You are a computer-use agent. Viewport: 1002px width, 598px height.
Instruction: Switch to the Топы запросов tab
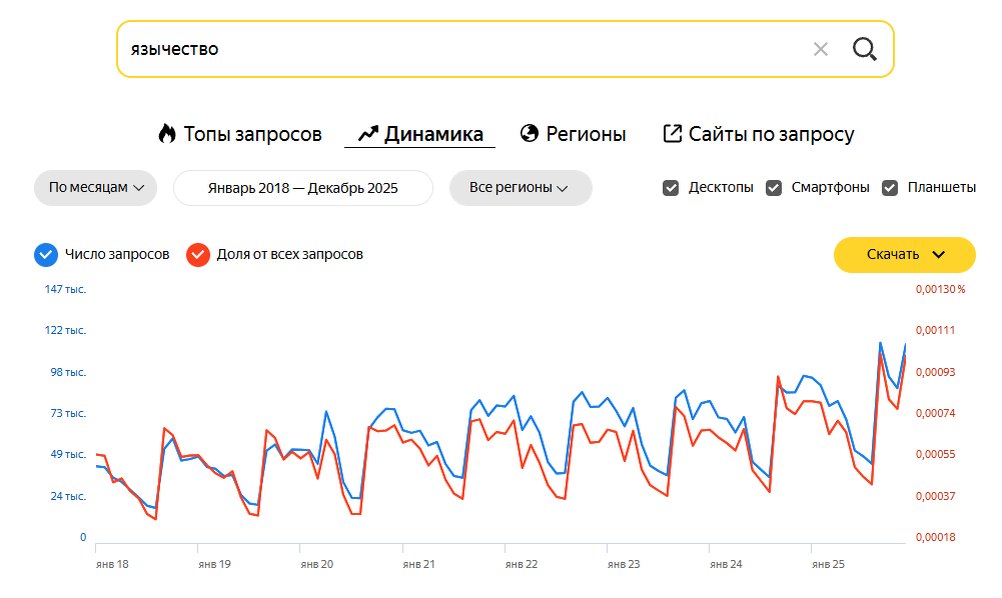(252, 134)
